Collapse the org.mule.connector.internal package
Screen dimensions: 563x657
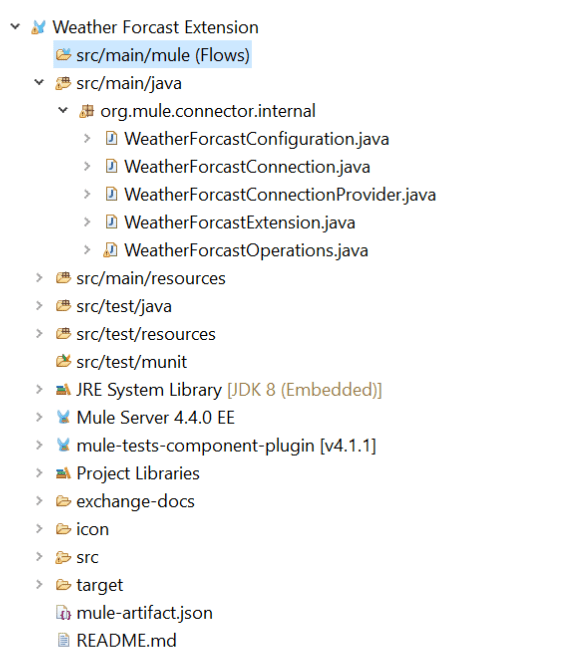point(63,111)
